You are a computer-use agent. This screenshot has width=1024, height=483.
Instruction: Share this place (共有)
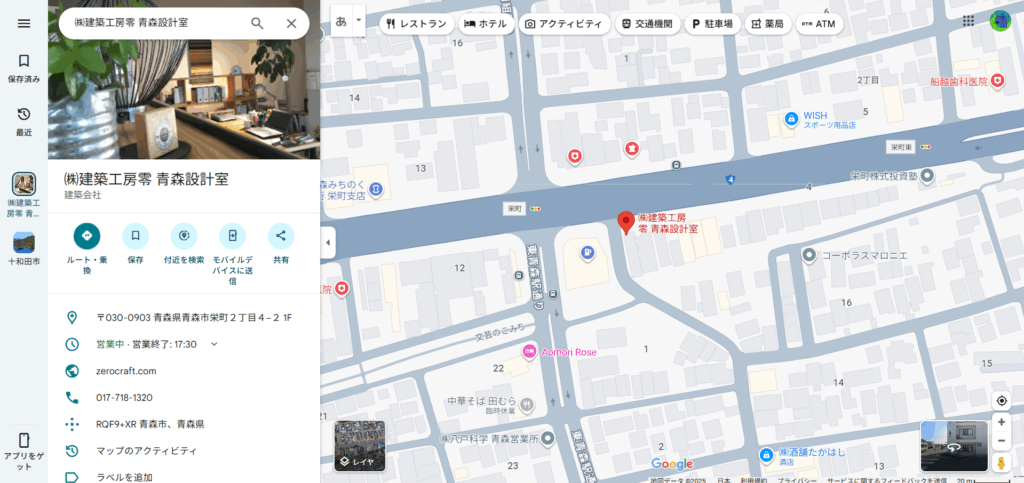click(281, 243)
